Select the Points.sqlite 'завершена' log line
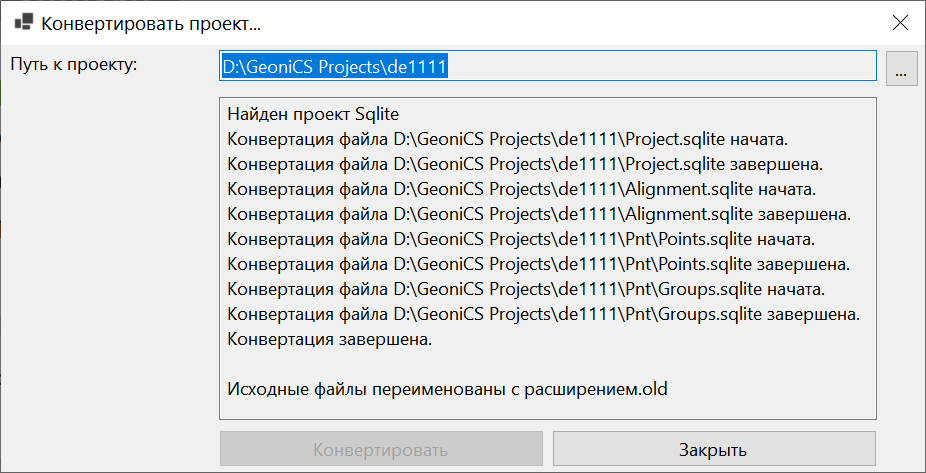The width and height of the screenshot is (926, 473). pos(539,264)
